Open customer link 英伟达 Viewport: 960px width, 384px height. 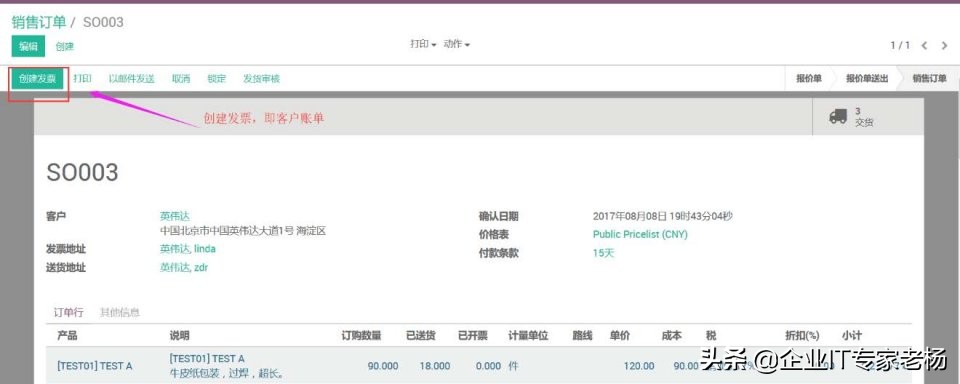pos(175,216)
